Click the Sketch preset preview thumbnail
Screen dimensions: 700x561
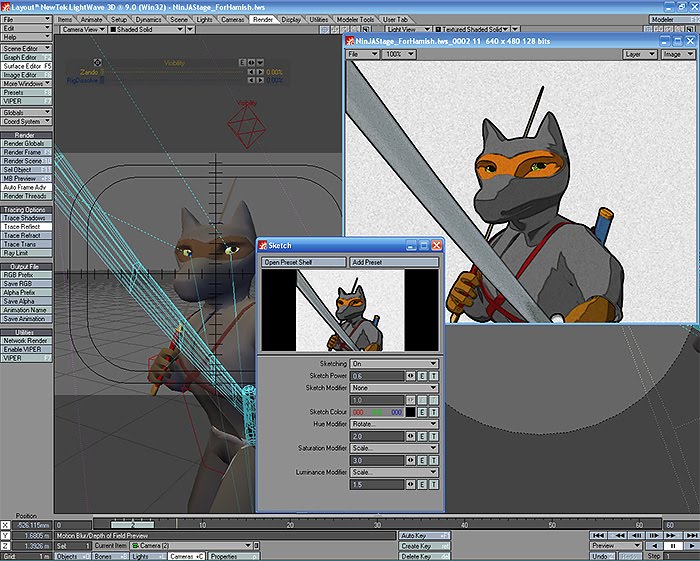click(x=350, y=310)
